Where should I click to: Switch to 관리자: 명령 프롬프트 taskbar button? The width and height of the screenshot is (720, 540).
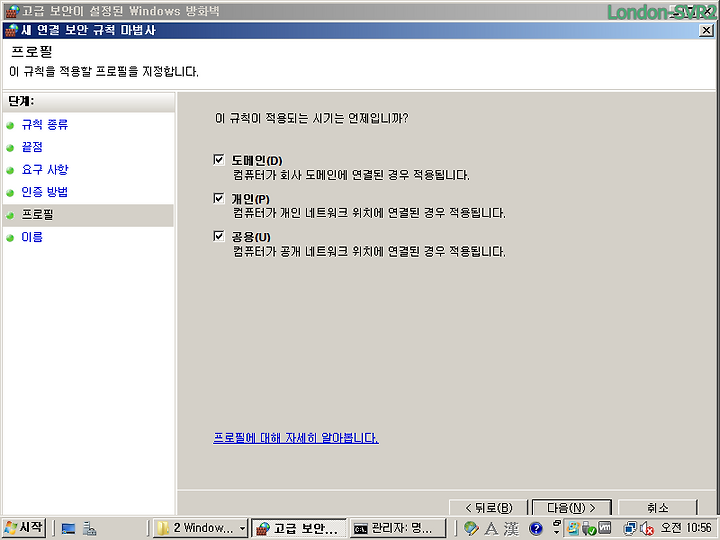(398, 528)
